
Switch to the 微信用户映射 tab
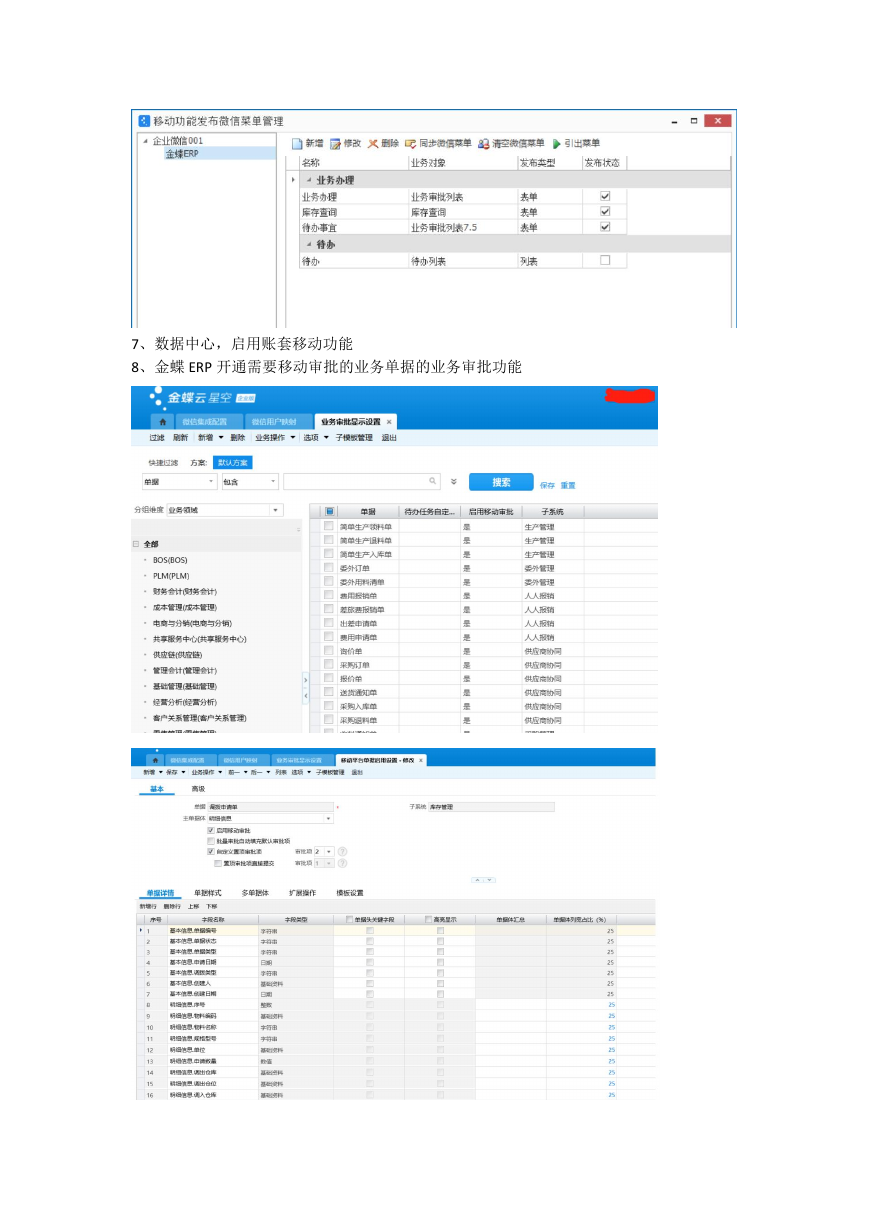[x=279, y=422]
